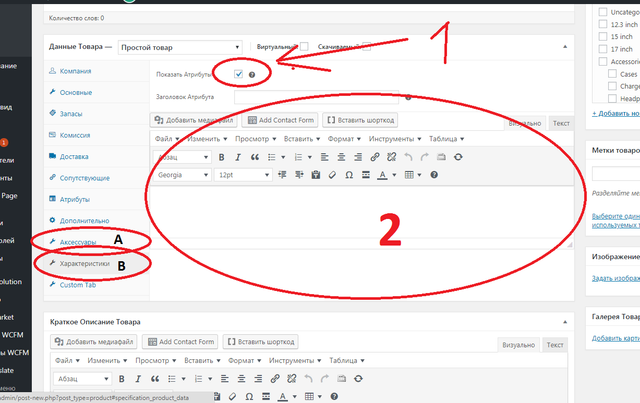
Task: Click the Задать изображение link
Action: [616, 278]
